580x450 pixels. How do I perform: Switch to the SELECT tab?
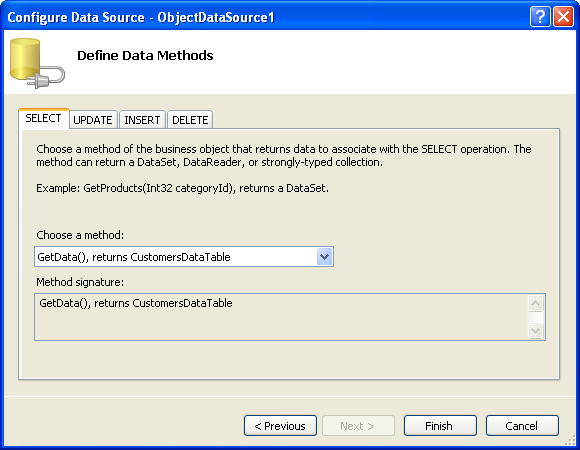tap(44, 118)
